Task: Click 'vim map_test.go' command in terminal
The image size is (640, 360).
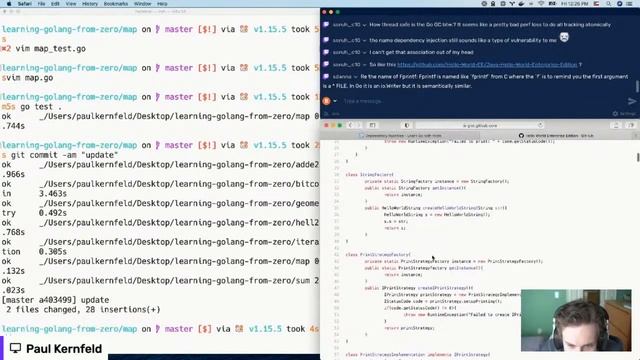Action: tap(51, 49)
